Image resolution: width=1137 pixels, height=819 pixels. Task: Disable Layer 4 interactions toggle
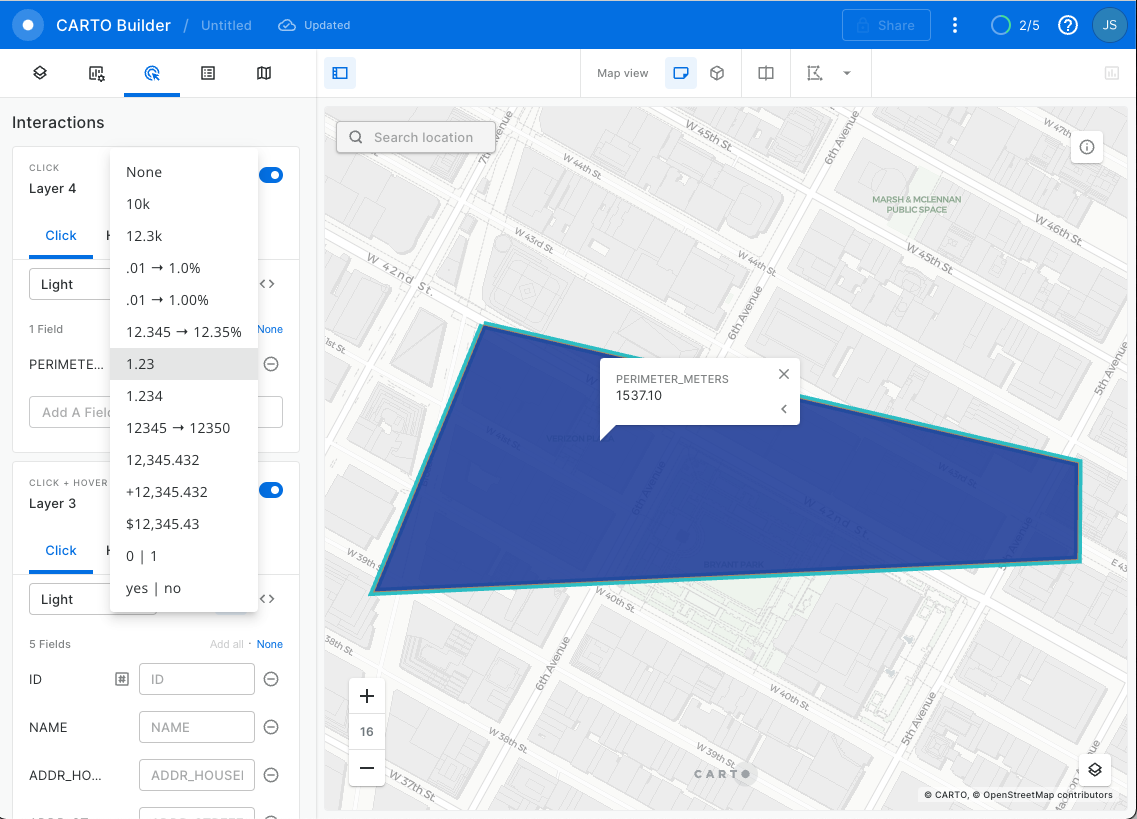pyautogui.click(x=271, y=175)
